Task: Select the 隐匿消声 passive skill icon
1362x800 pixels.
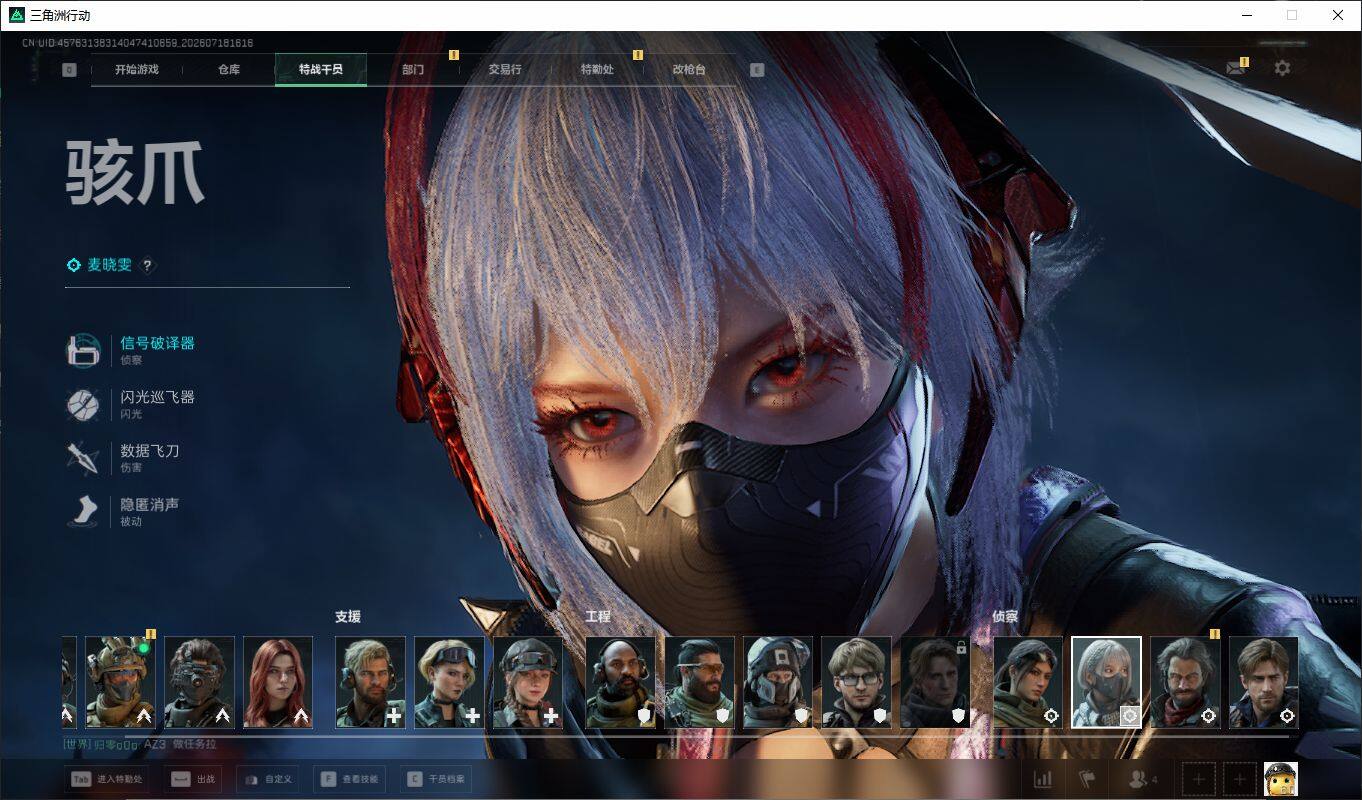Action: pyautogui.click(x=83, y=512)
